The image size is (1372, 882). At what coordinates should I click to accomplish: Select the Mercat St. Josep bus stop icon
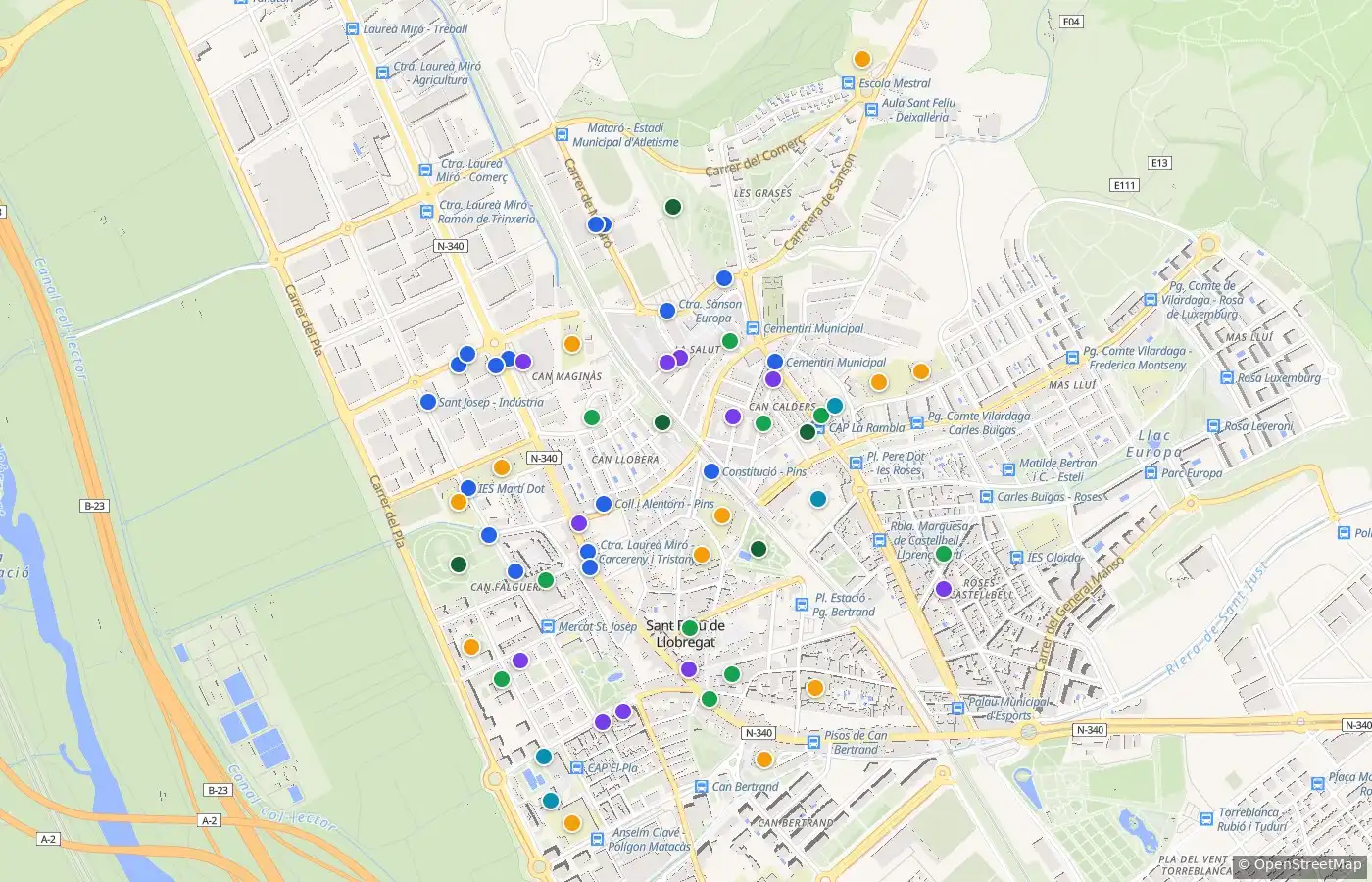click(x=549, y=627)
